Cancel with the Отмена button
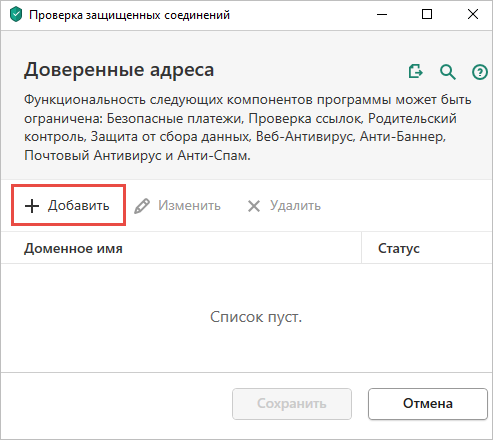The image size is (493, 440). tap(428, 403)
